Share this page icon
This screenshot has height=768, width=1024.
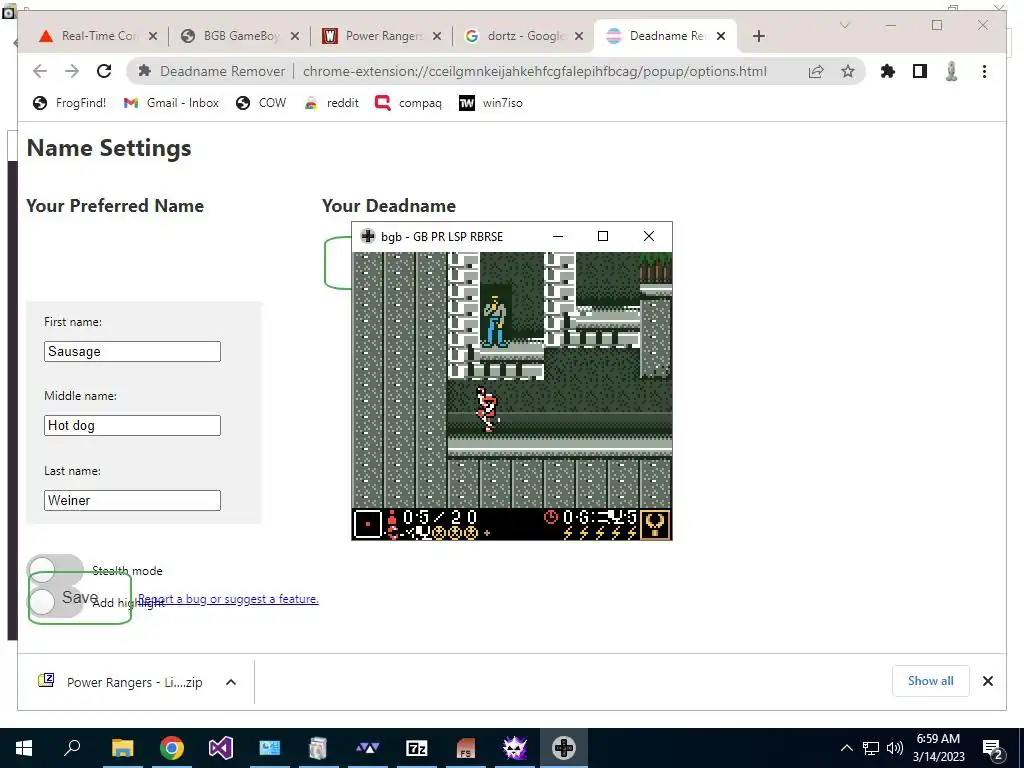coord(816,71)
